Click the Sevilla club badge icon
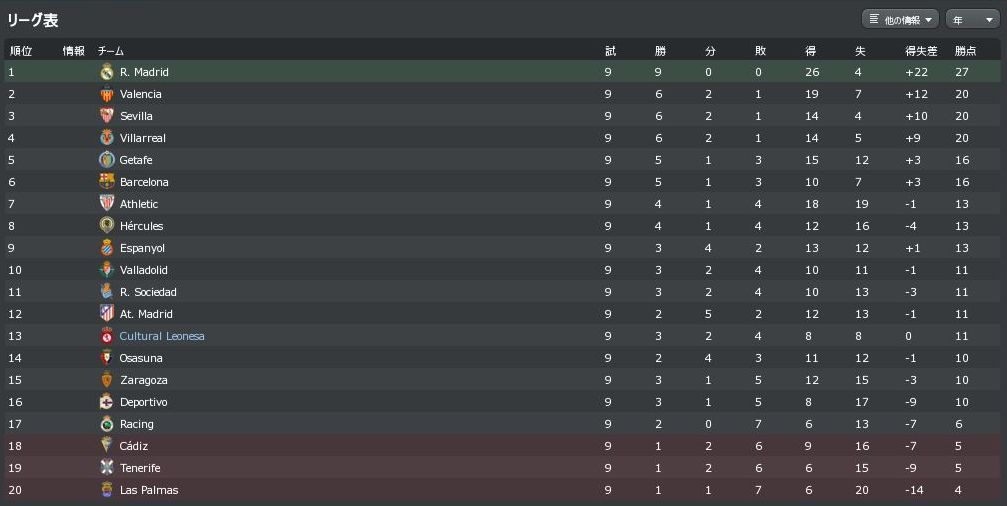Viewport: 1007px width, 506px height. click(x=107, y=116)
